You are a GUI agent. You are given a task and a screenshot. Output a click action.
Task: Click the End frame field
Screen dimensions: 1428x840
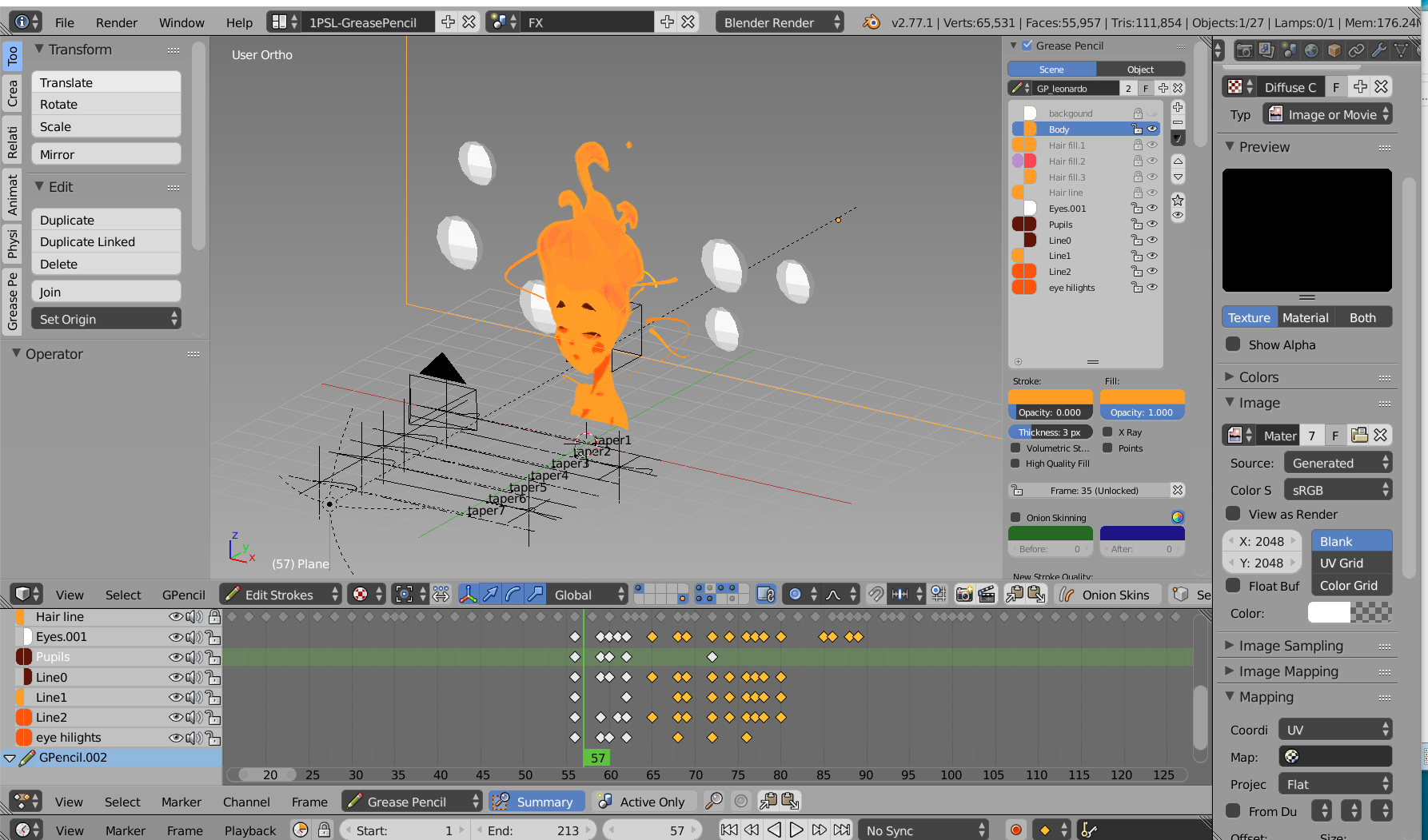click(533, 830)
